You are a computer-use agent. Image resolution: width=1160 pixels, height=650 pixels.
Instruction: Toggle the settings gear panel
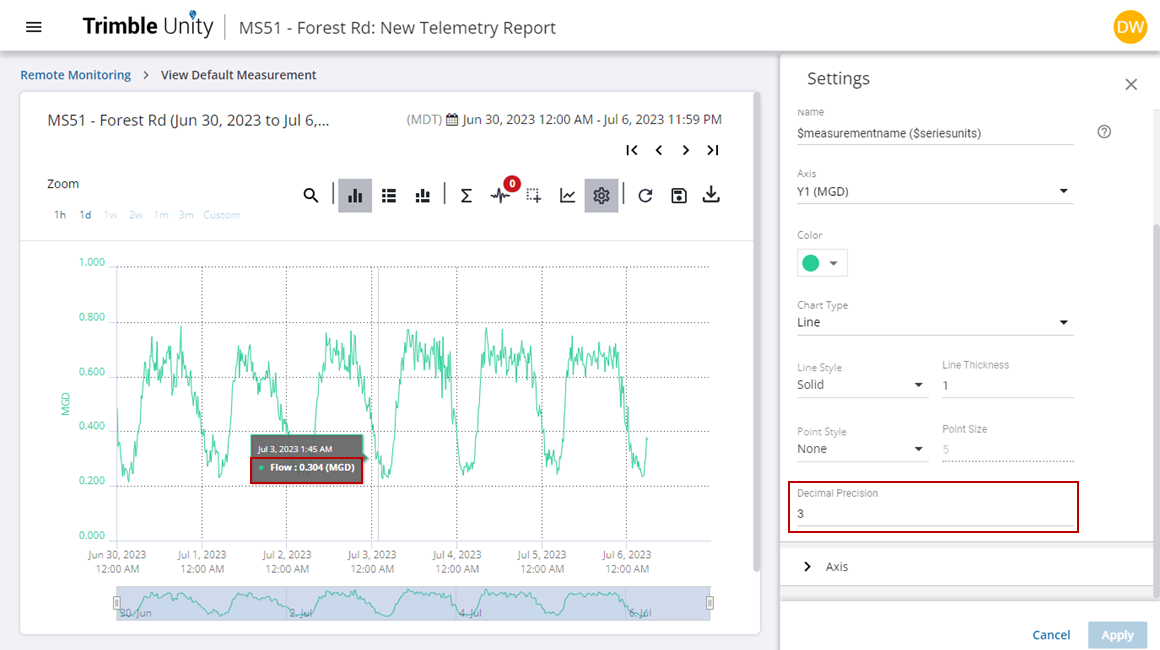point(601,196)
